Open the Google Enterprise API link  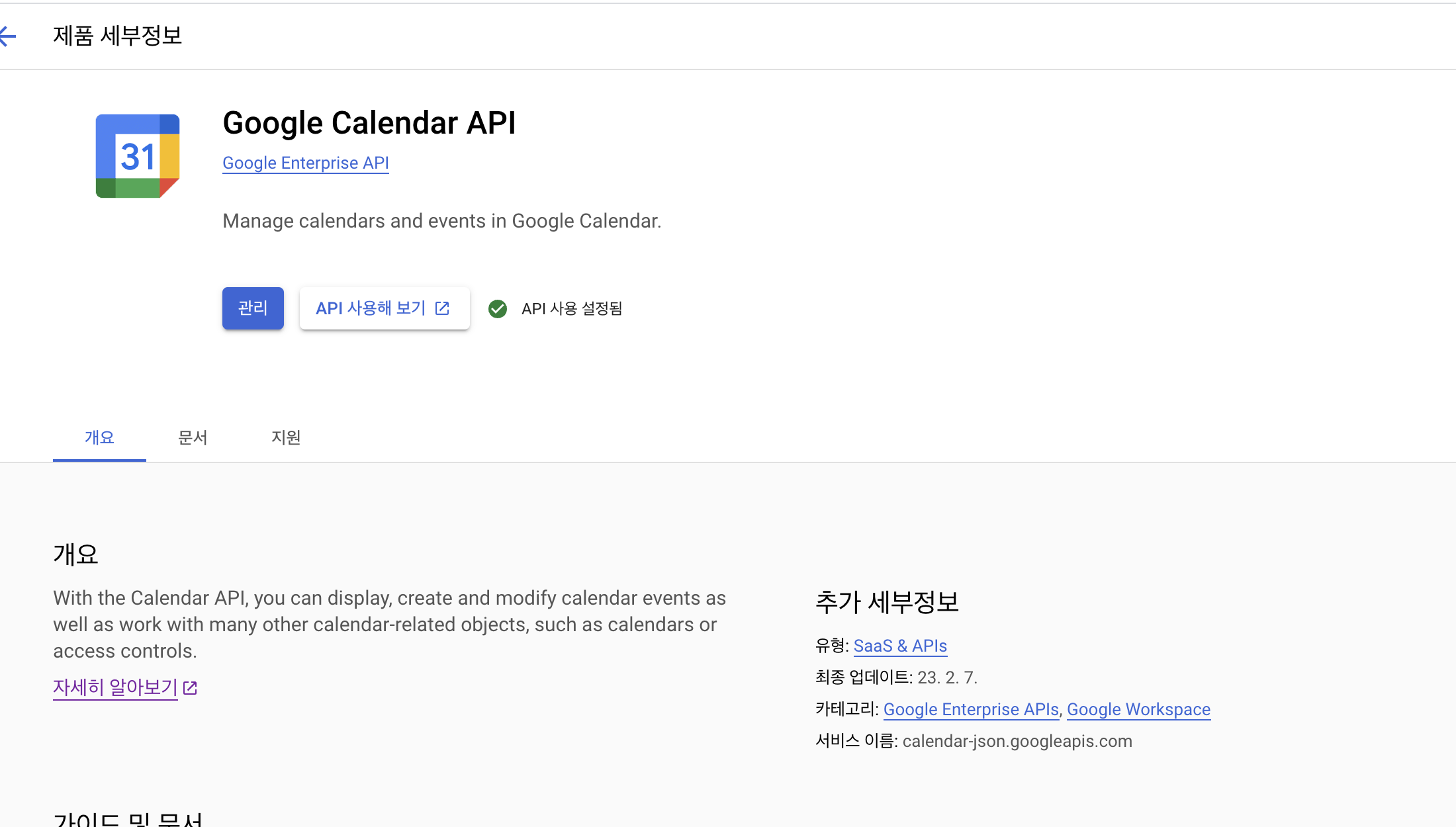click(x=306, y=163)
